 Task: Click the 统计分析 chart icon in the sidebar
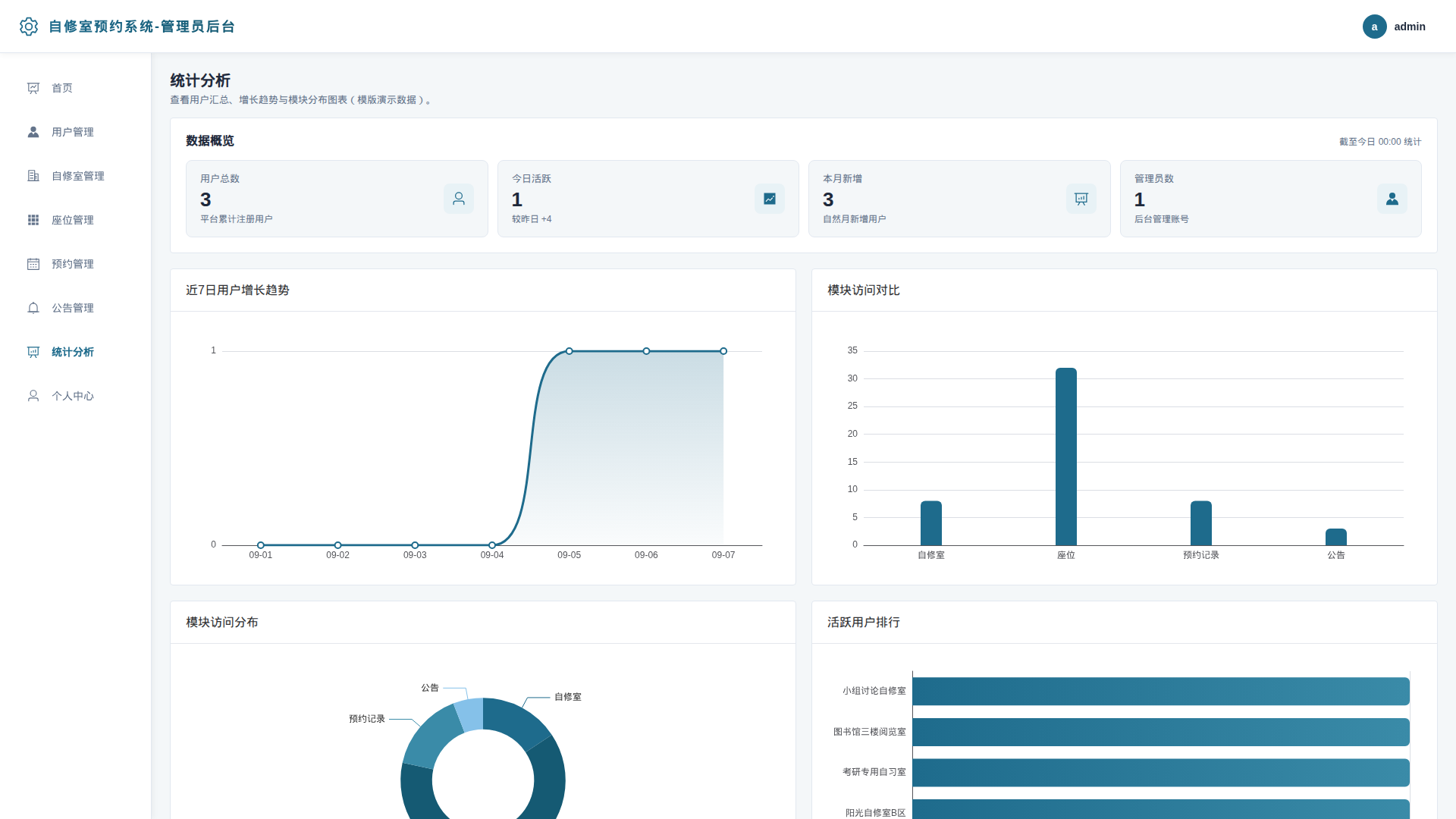(33, 352)
